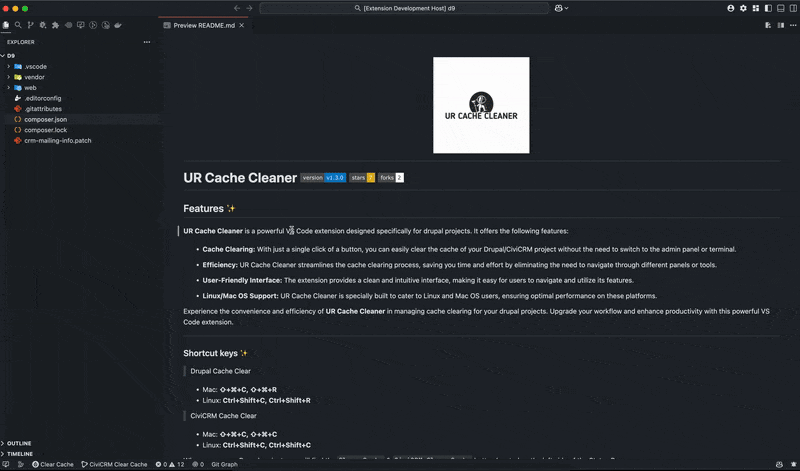This screenshot has height=471, width=800.
Task: Click the 'Features' heading
Action: (209, 208)
